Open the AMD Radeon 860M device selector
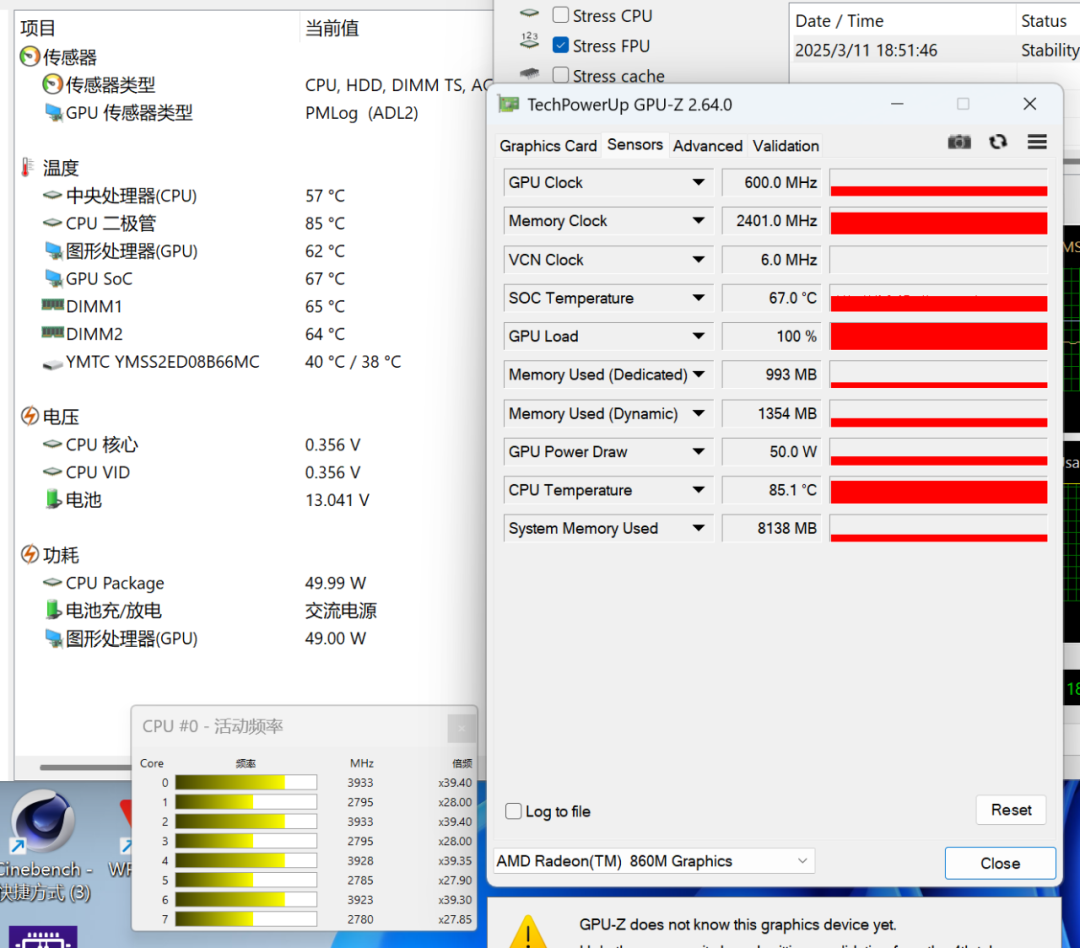1080x948 pixels. (654, 861)
